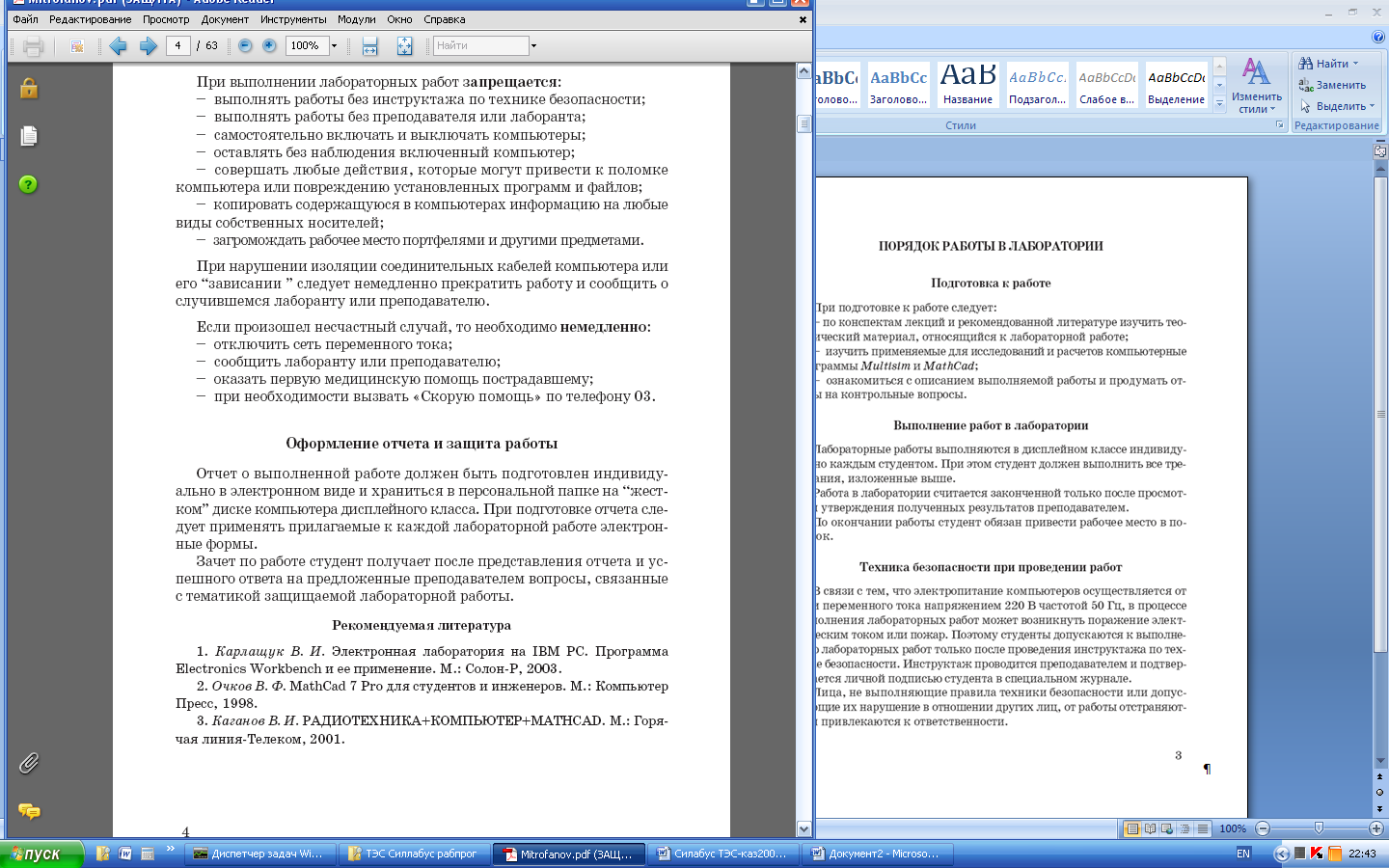Open the Pages panel in Reader sidebar
The width and height of the screenshot is (1389, 868).
29,136
